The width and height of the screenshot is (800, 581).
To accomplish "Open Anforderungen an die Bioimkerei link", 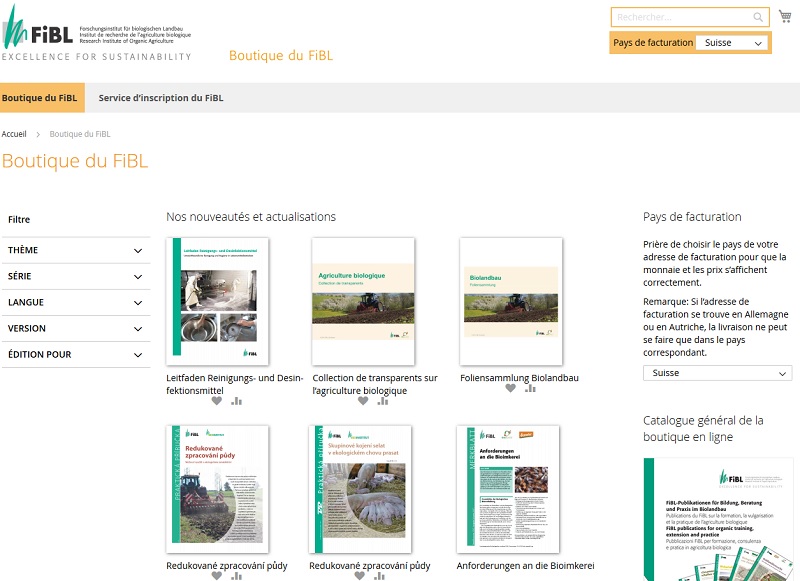I will (x=526, y=566).
